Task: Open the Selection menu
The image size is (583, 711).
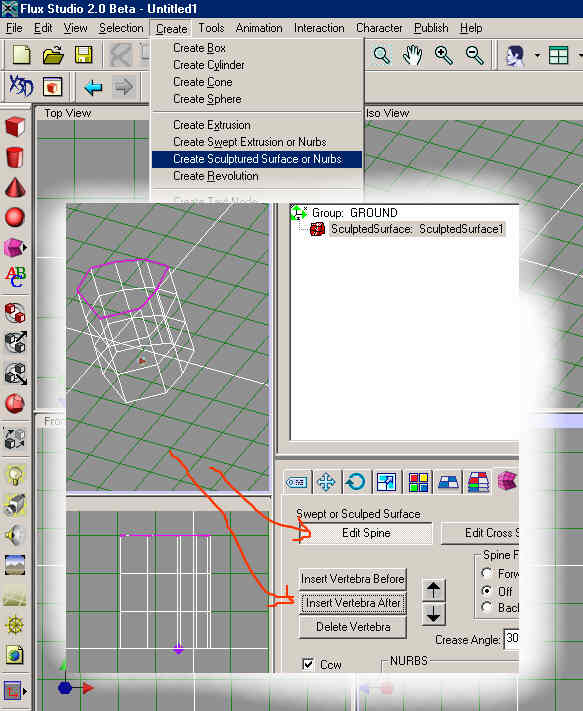Action: point(121,28)
